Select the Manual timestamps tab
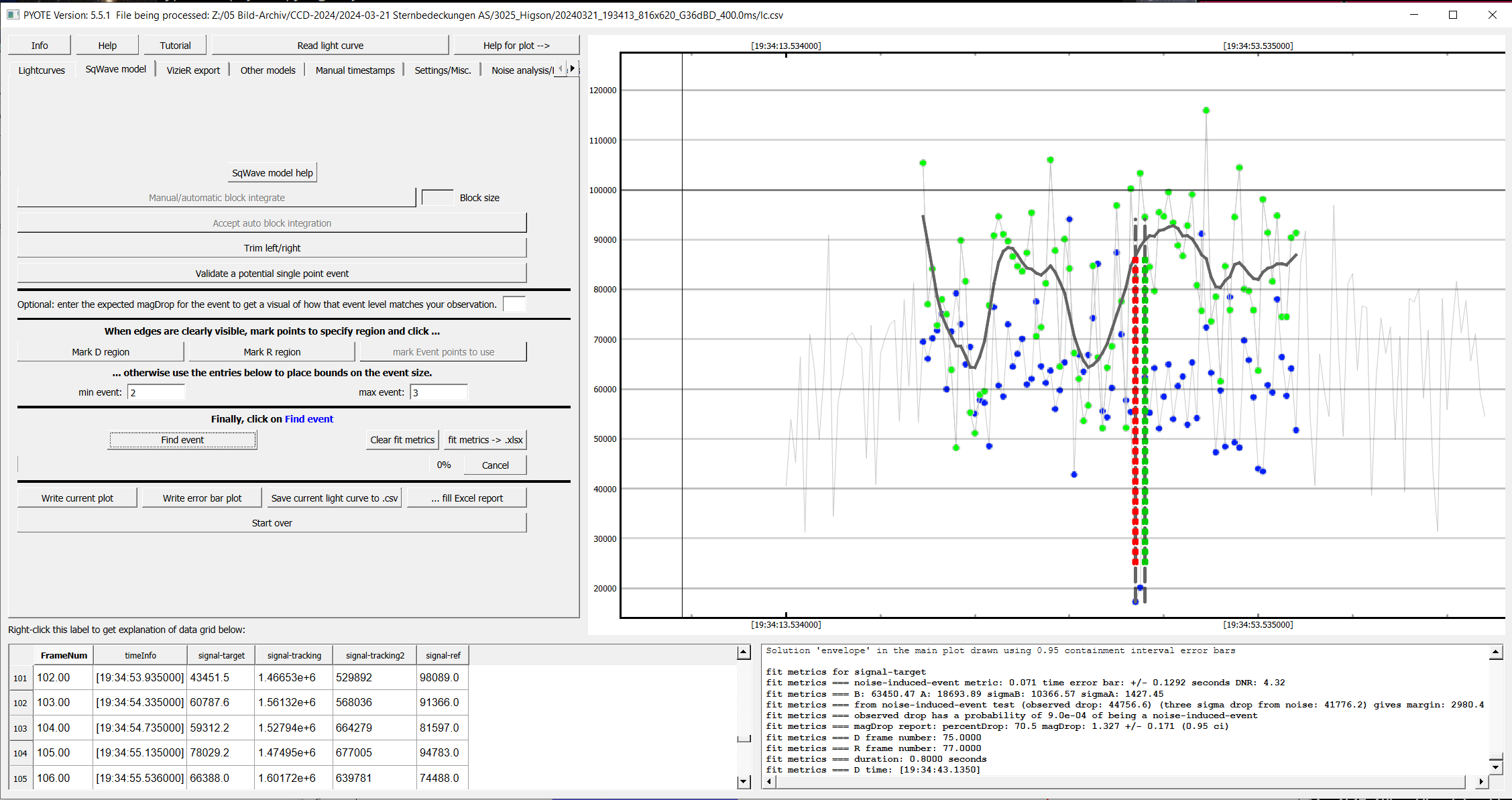The height and width of the screenshot is (800, 1512). coord(355,70)
